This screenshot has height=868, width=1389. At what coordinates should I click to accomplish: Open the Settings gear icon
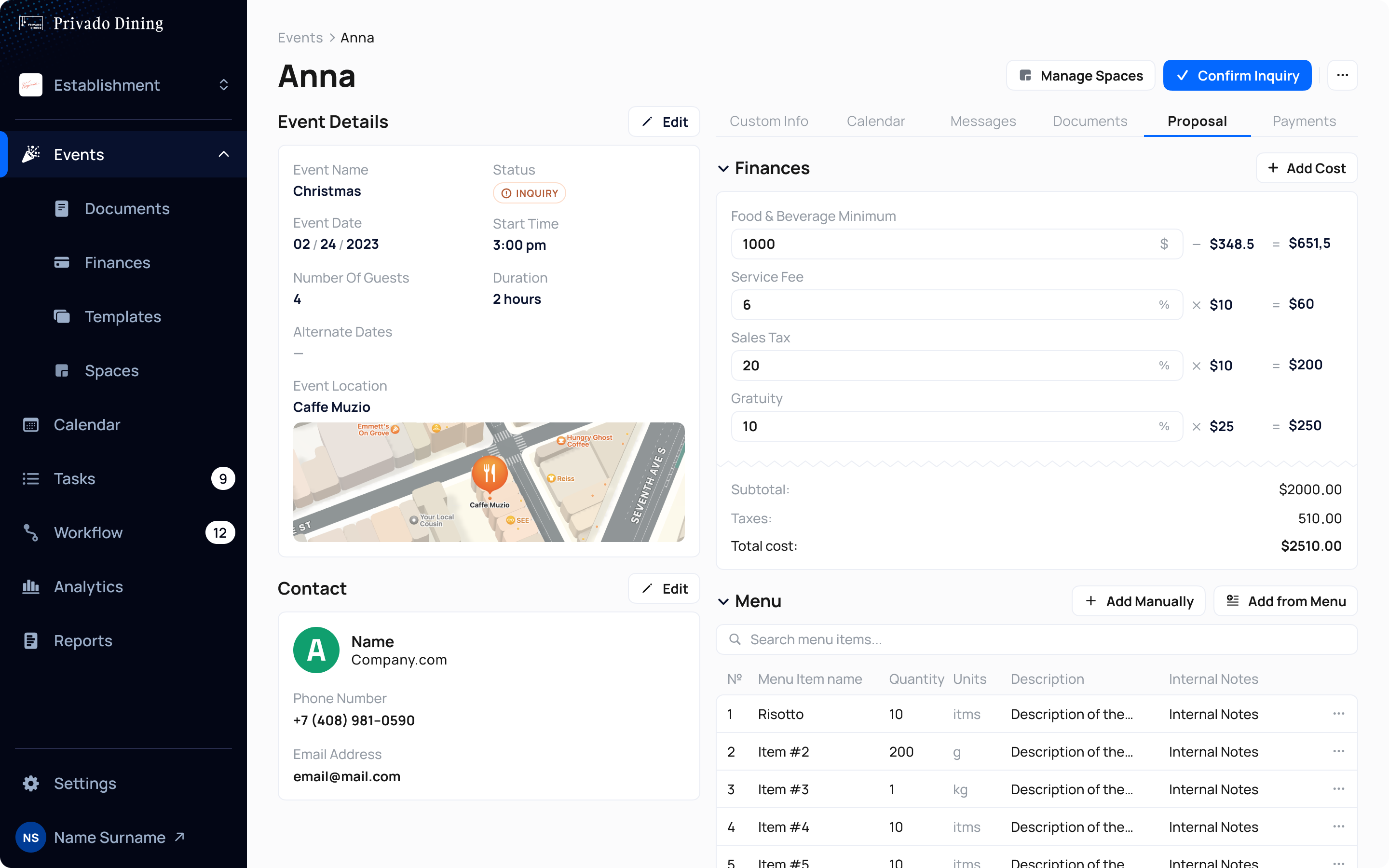tap(31, 783)
